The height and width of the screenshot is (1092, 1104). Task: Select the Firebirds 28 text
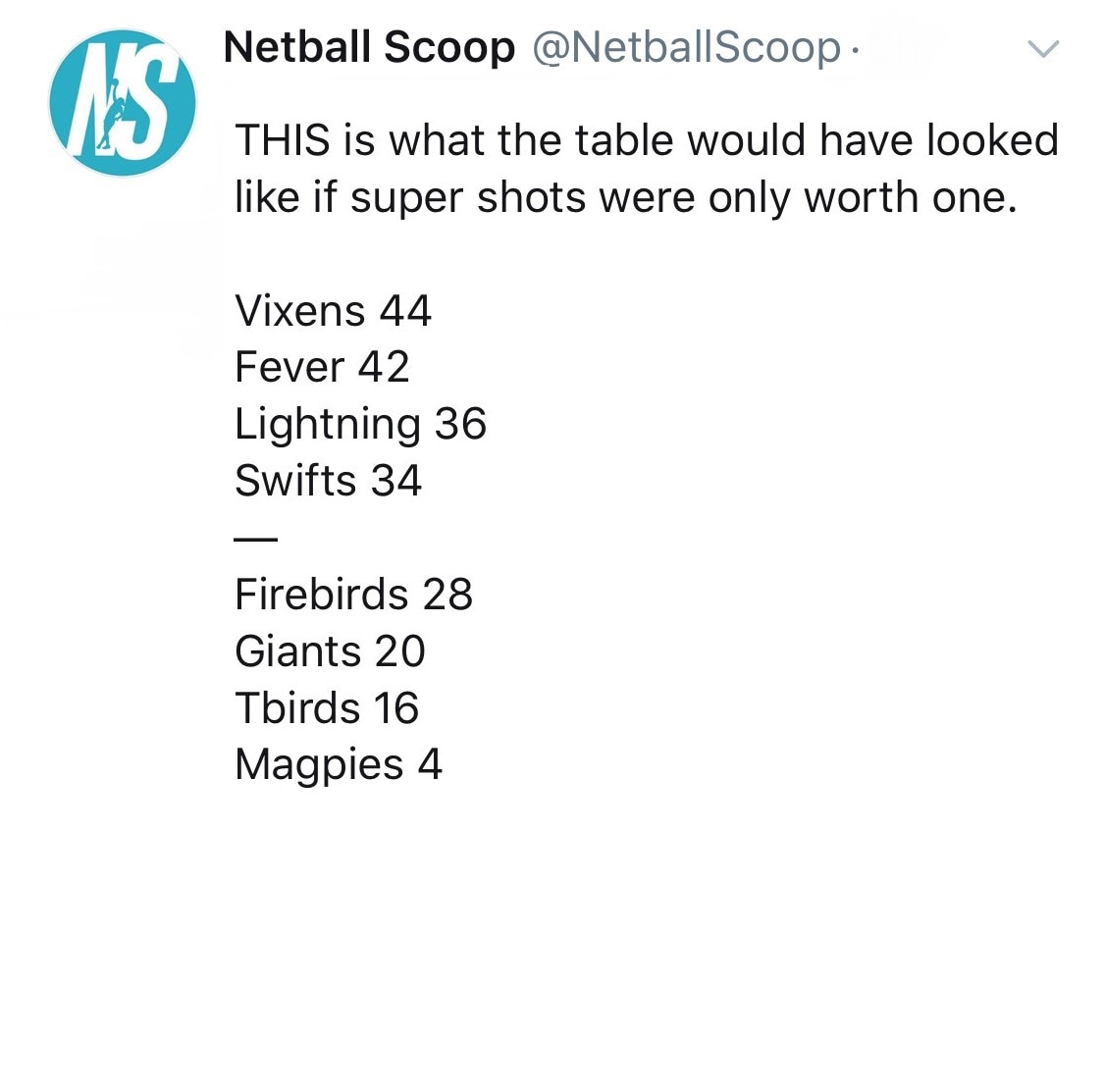[353, 594]
